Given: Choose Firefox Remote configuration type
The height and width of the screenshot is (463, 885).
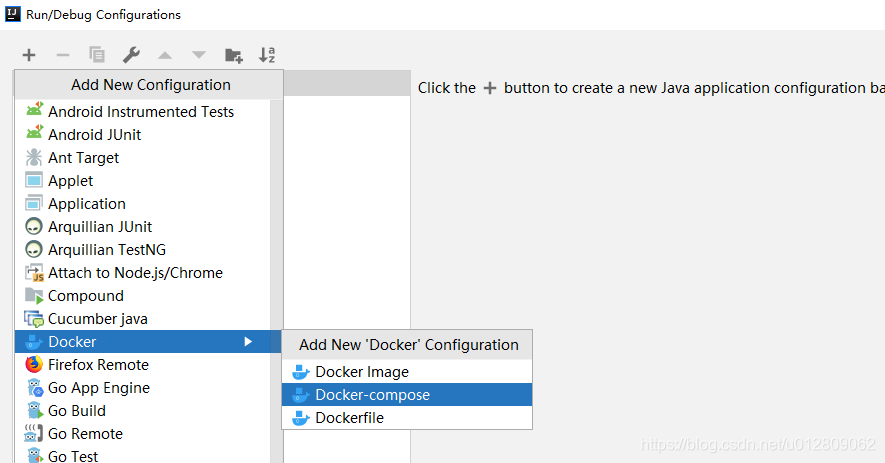Looking at the screenshot, I should click(x=98, y=365).
